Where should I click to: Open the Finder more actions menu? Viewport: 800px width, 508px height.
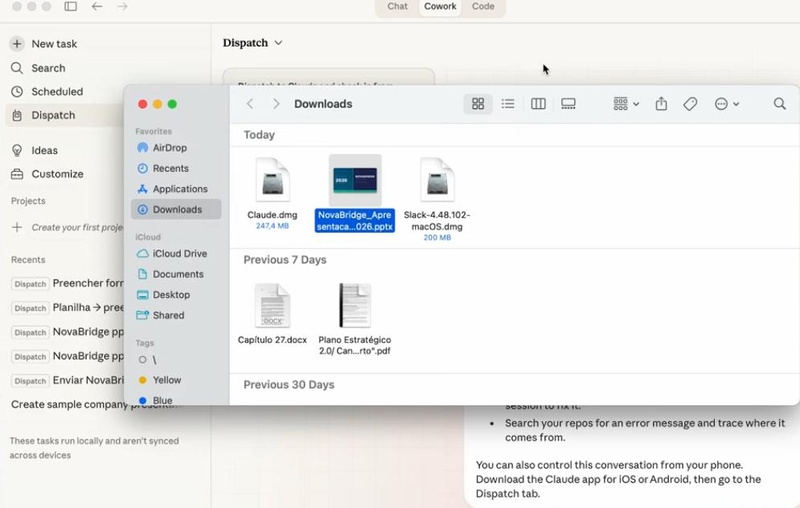coord(727,104)
